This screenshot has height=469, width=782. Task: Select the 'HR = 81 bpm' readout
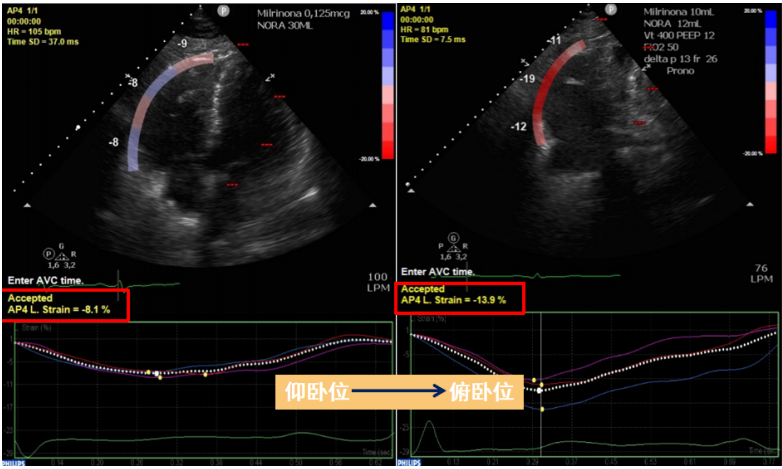(x=424, y=29)
